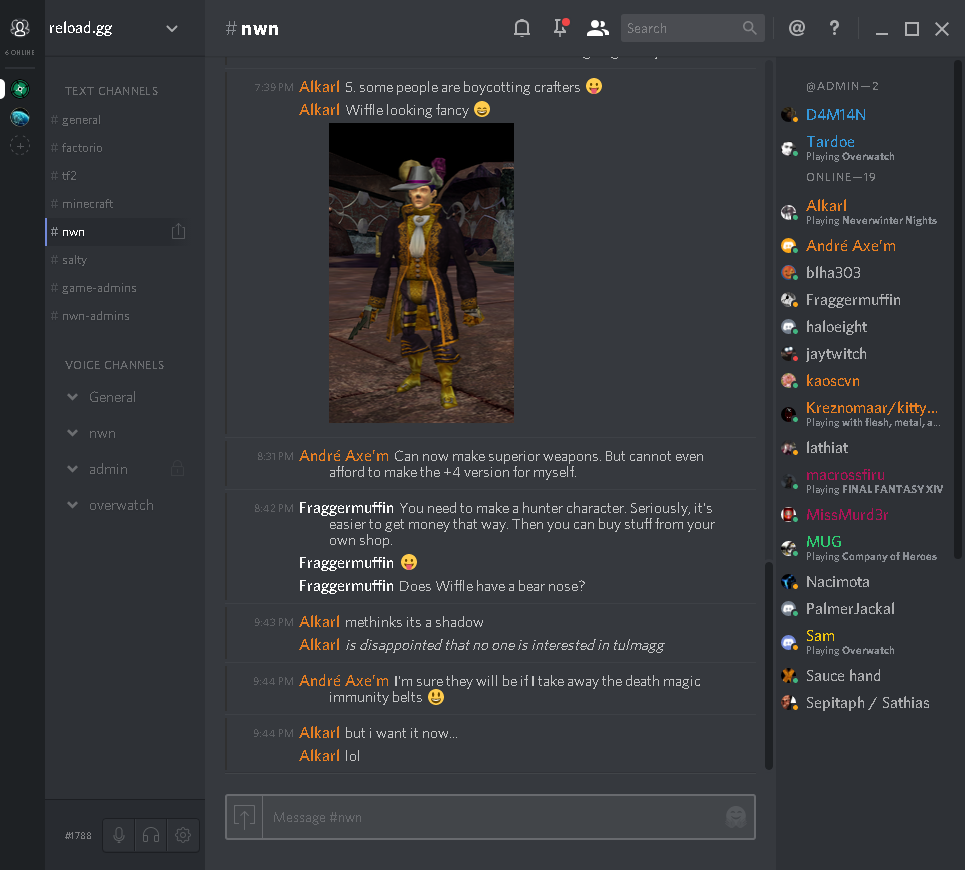The image size is (965, 870).
Task: Open macrossfiru member entry
Action: (x=865, y=481)
